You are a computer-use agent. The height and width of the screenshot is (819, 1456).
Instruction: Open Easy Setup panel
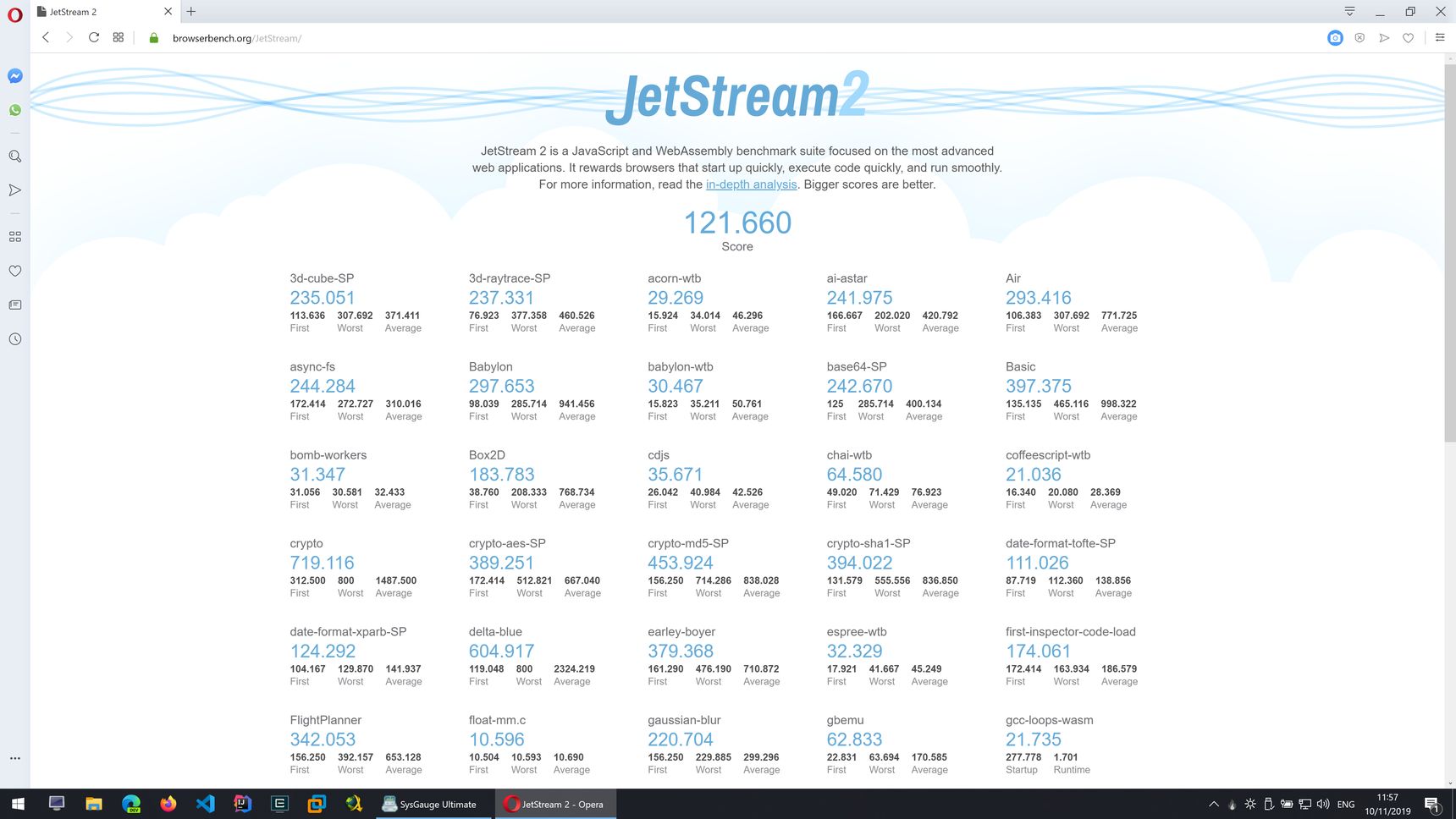(1440, 37)
